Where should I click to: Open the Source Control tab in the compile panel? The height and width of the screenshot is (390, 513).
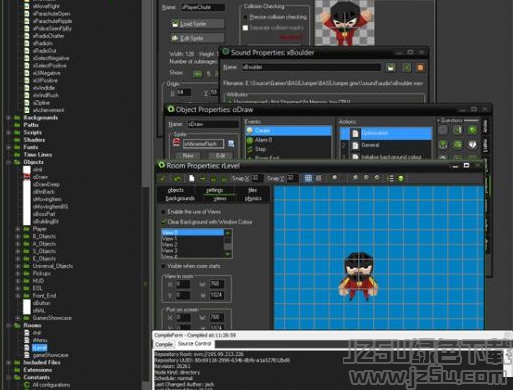click(195, 344)
